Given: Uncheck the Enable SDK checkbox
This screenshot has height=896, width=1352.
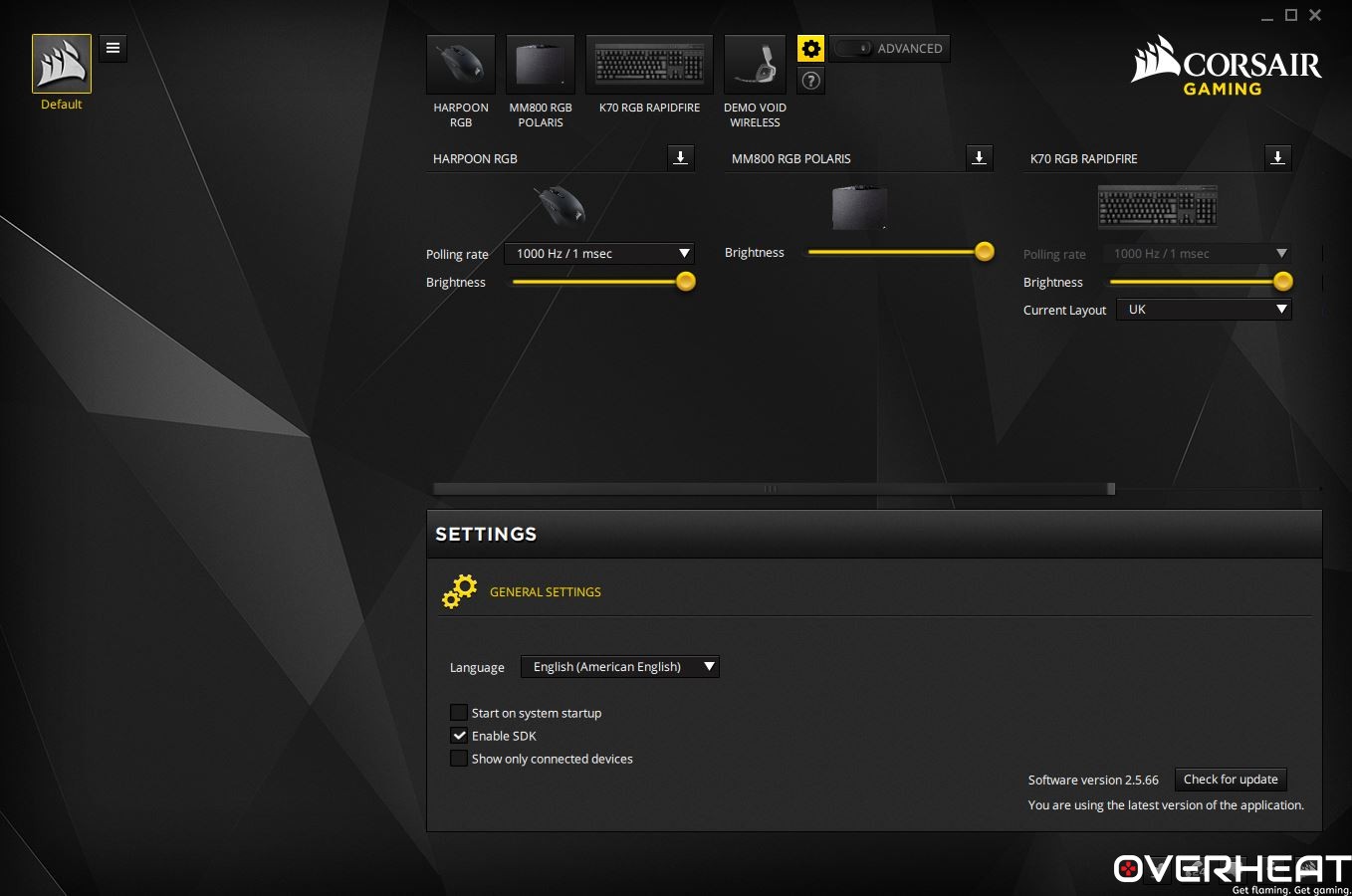Looking at the screenshot, I should [x=459, y=736].
